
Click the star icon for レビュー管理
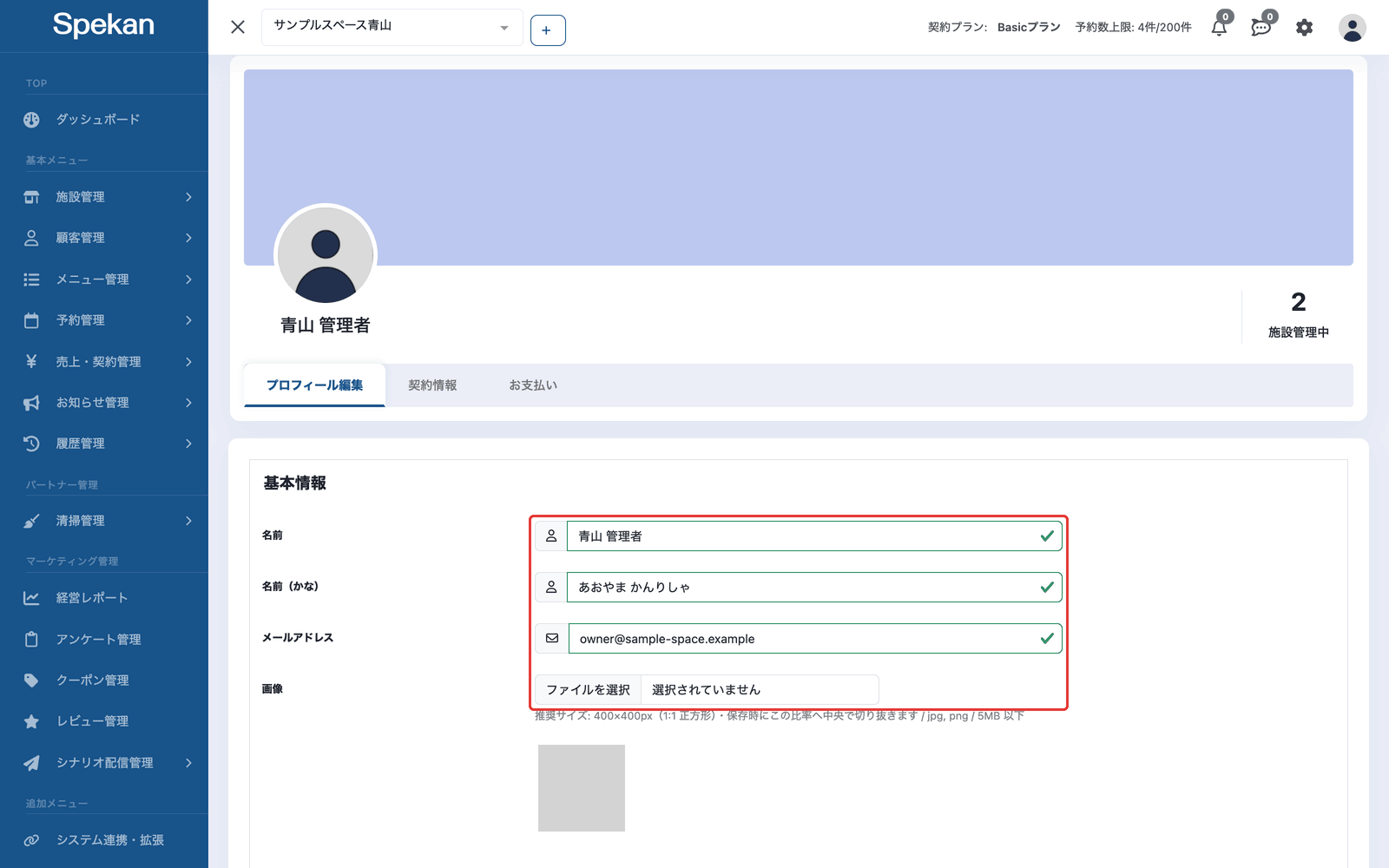point(31,721)
